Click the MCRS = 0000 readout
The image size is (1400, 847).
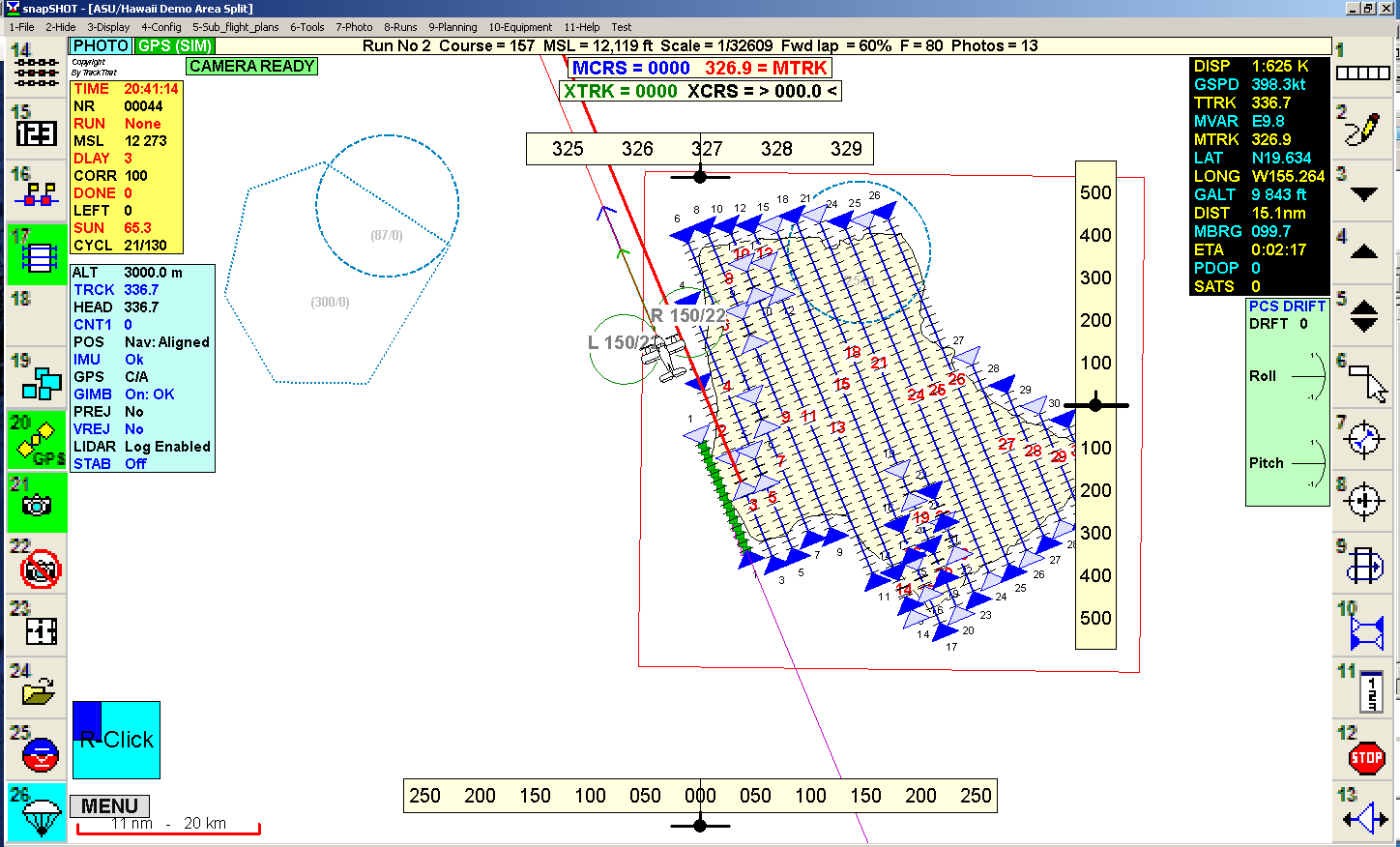tap(630, 68)
